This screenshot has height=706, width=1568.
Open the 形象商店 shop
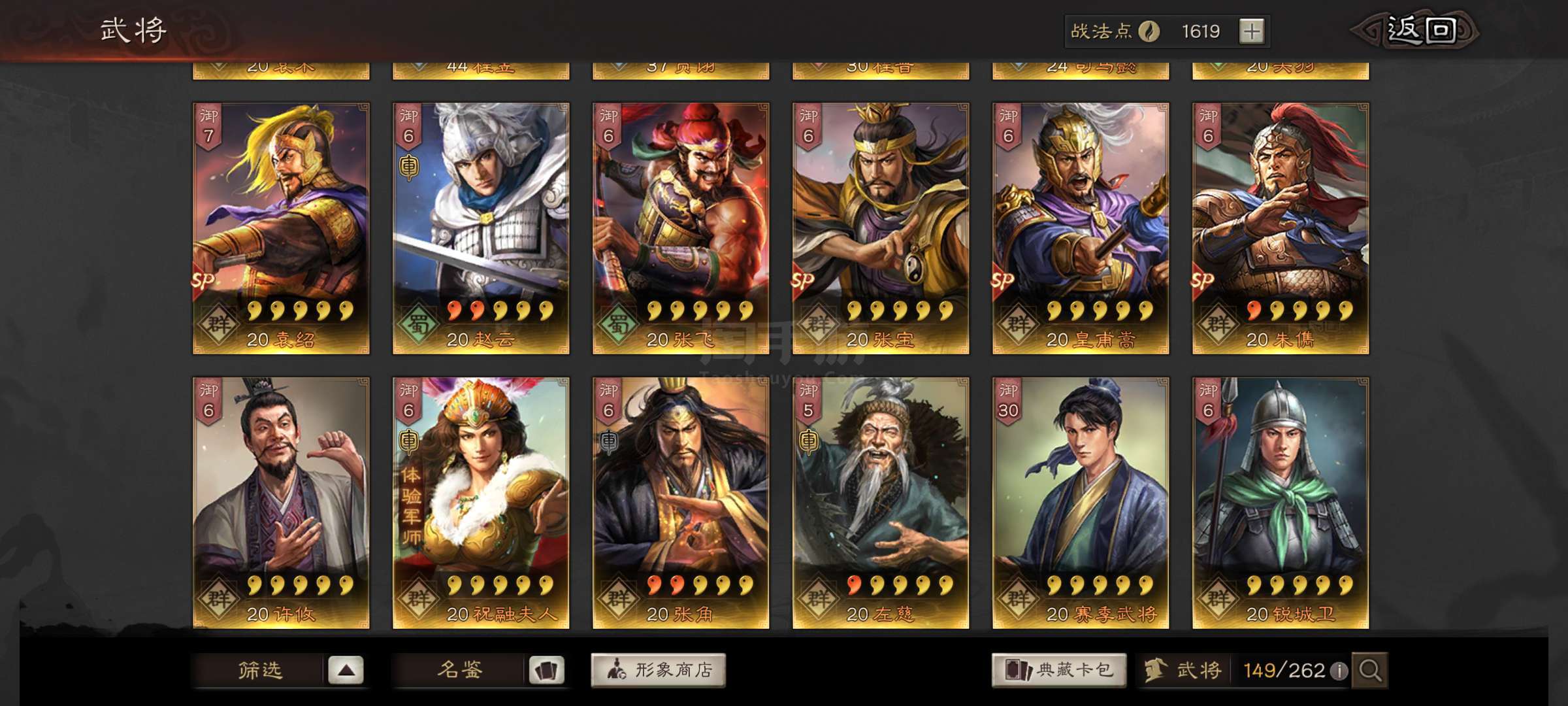[658, 670]
